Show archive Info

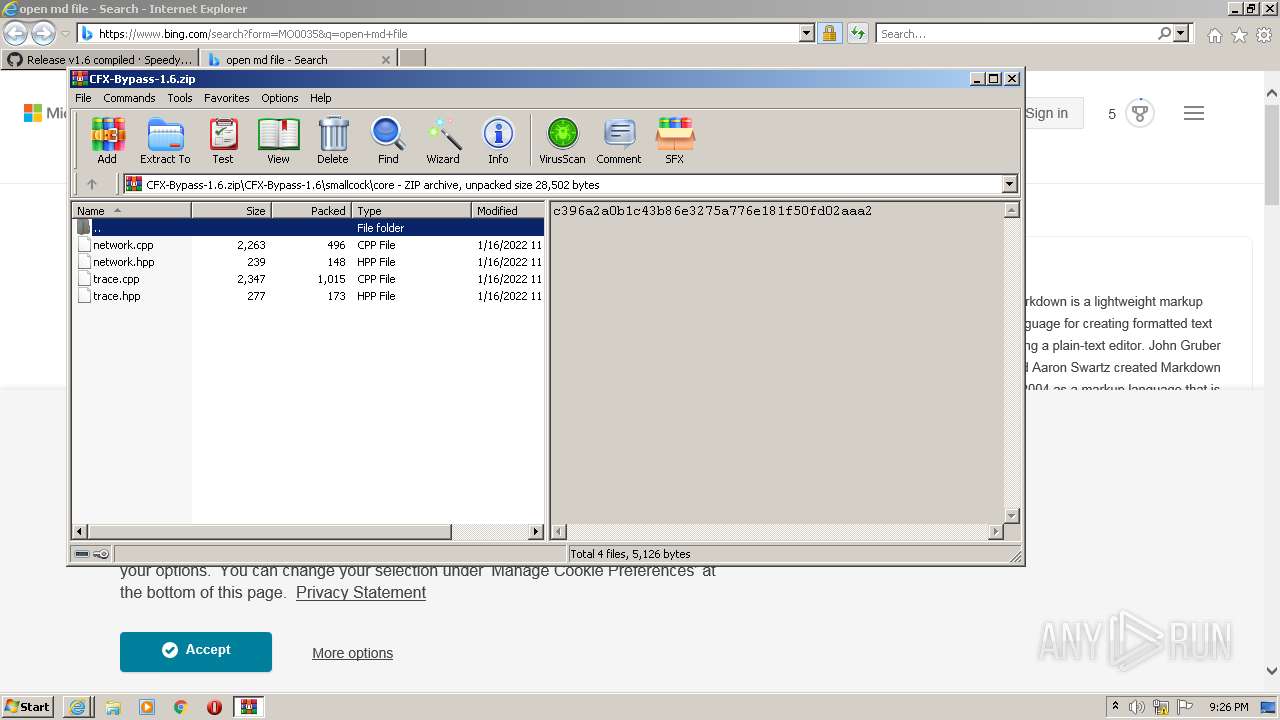(x=498, y=141)
